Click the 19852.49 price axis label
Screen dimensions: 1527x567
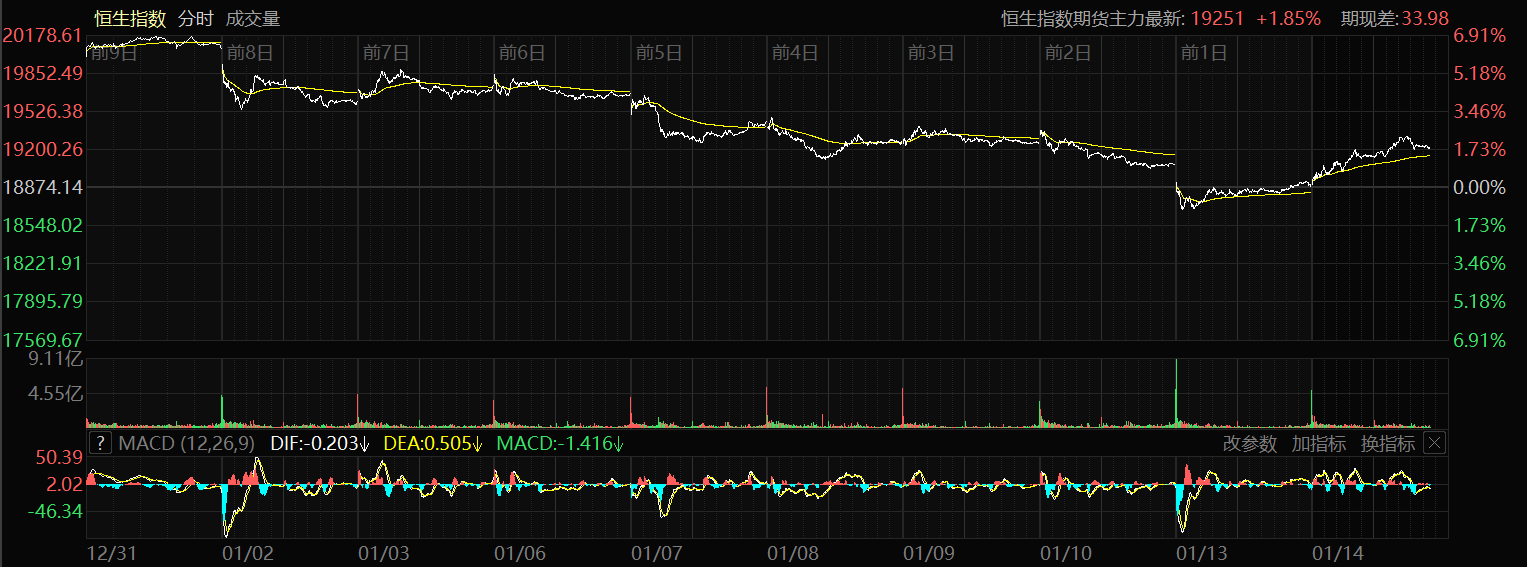click(42, 73)
